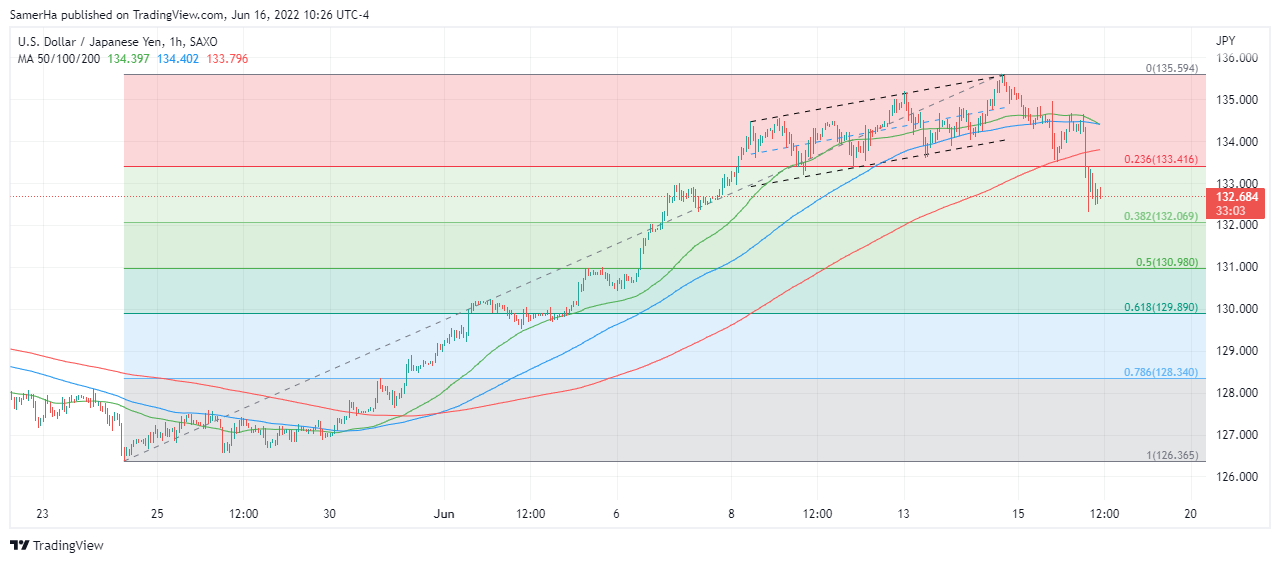Image resolution: width=1280 pixels, height=563 pixels.
Task: Select the 0.618(129.890) Fibonacci level label
Action: 1162,307
